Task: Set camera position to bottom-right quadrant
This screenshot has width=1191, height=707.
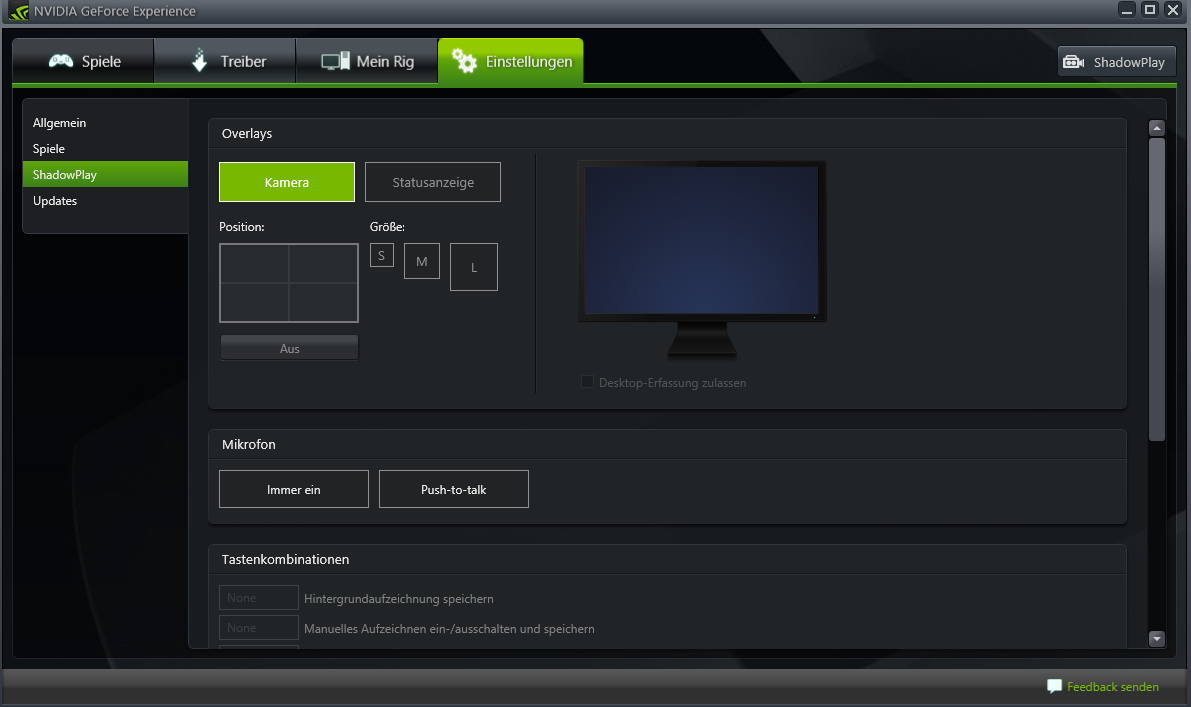Action: [x=323, y=302]
